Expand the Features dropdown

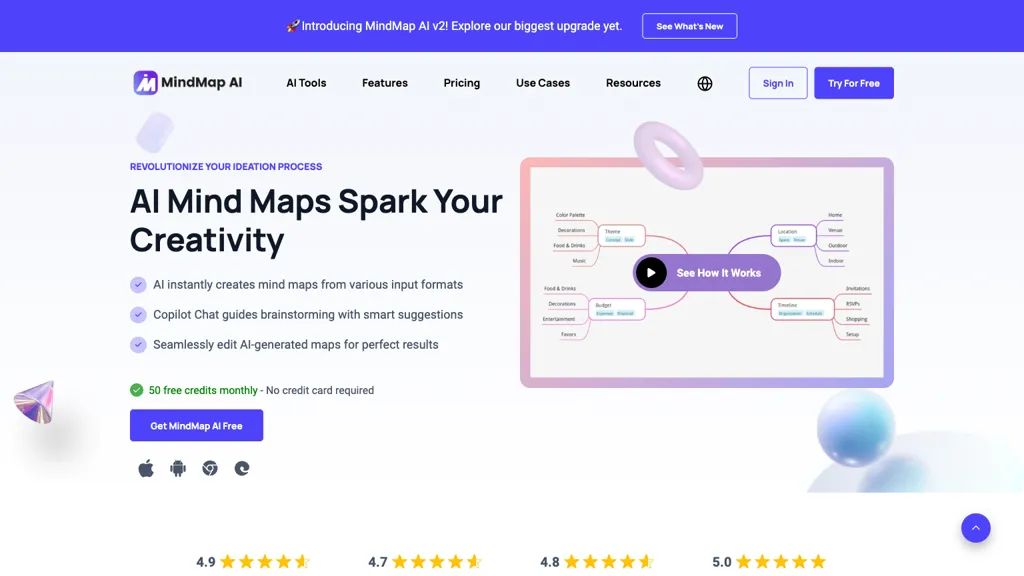[x=384, y=83]
